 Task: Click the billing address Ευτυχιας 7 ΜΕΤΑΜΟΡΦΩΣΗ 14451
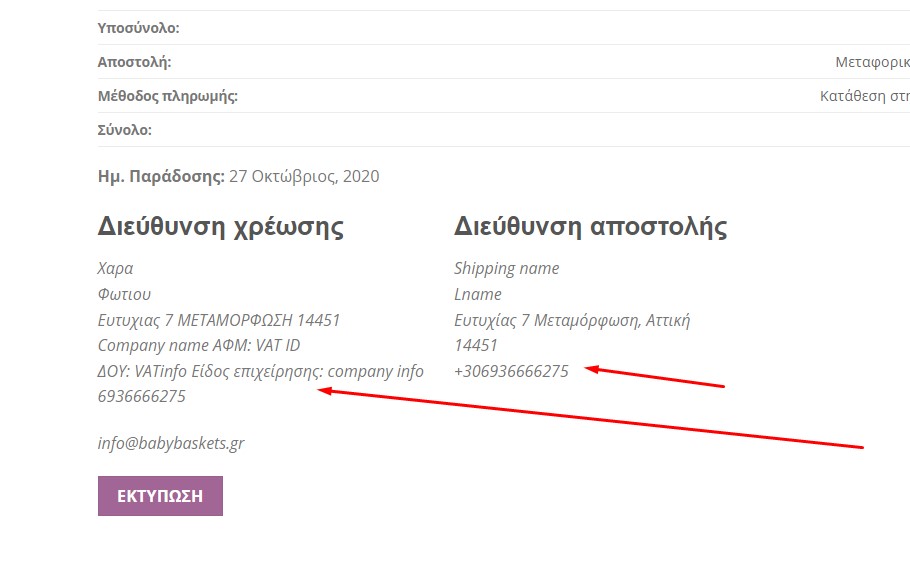coord(219,320)
